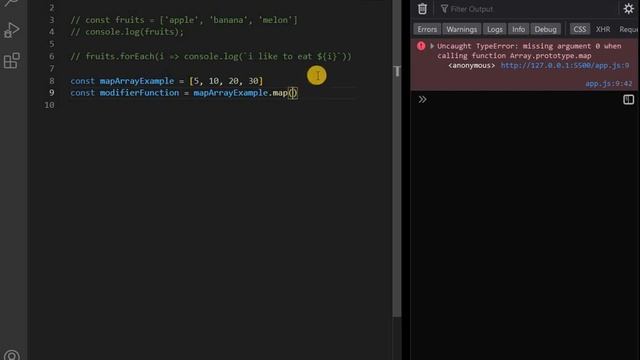Click the commented console.log(fruits) line
This screenshot has height=360, width=640.
pyautogui.click(x=127, y=32)
